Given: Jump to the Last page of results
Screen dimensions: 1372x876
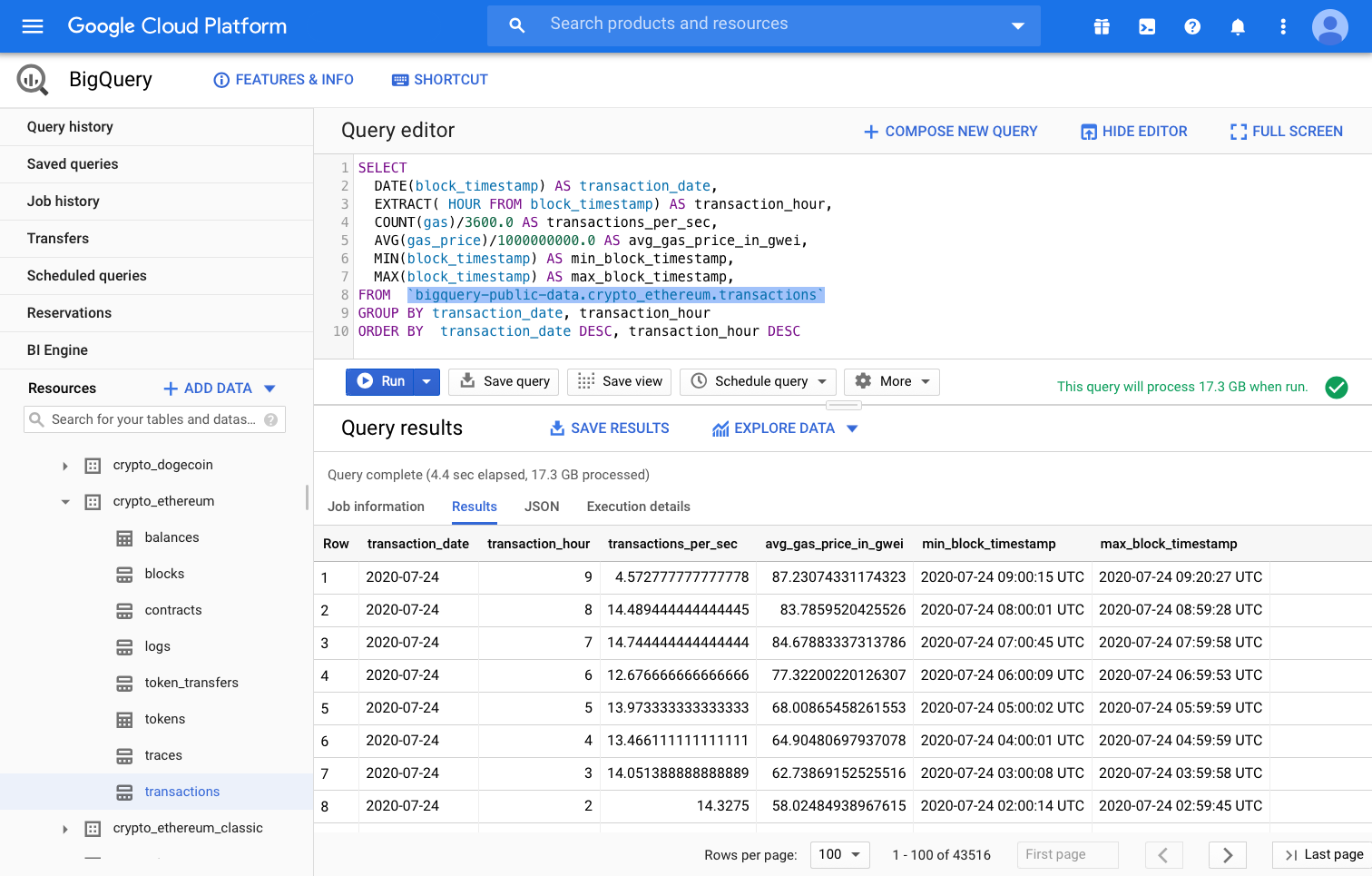Looking at the screenshot, I should tap(1324, 855).
